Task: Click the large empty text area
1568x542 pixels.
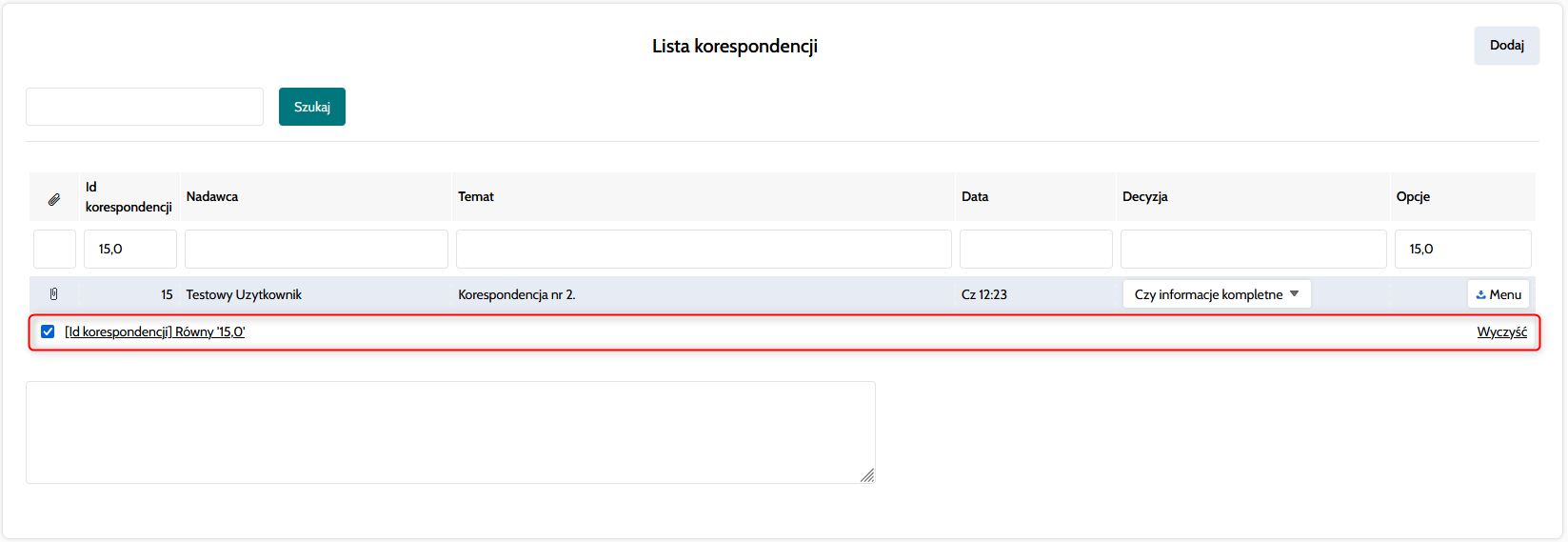Action: (x=450, y=432)
